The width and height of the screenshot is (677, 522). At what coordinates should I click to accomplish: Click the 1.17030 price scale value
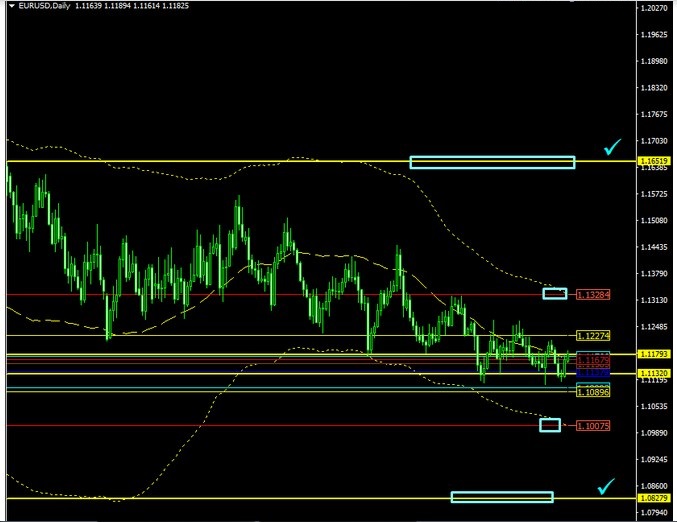pyautogui.click(x=654, y=141)
